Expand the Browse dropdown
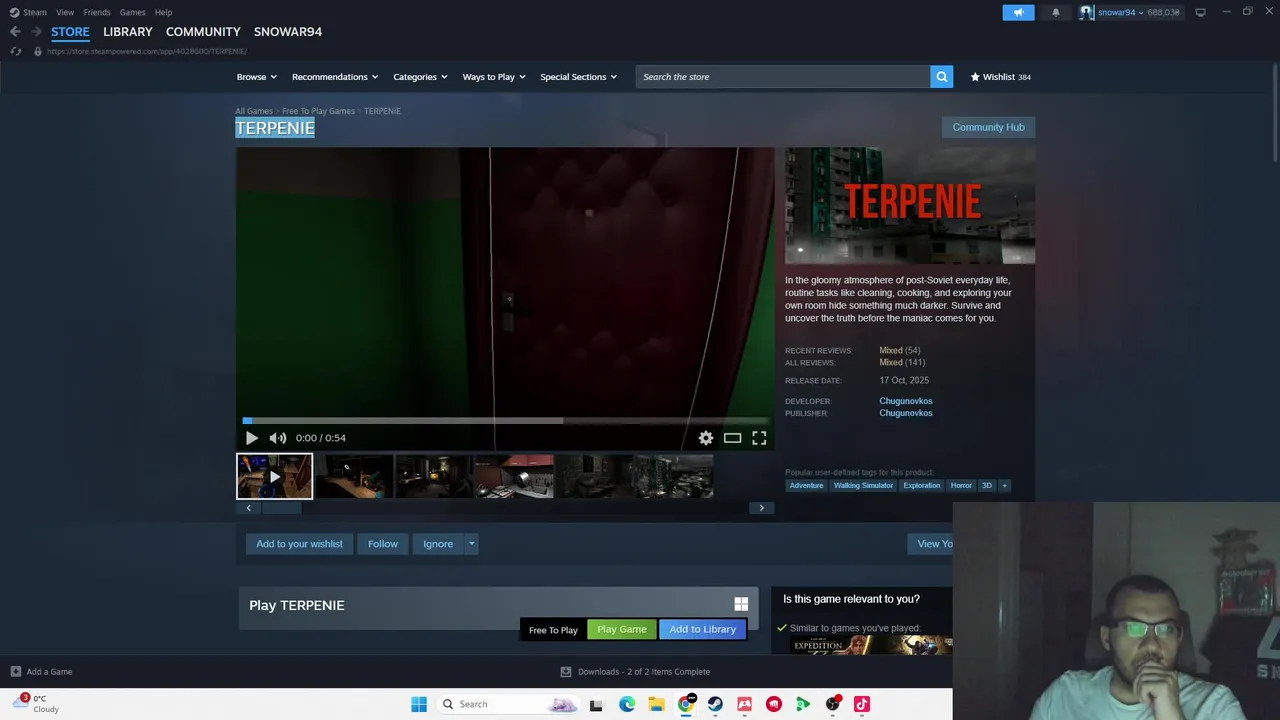 click(x=256, y=77)
